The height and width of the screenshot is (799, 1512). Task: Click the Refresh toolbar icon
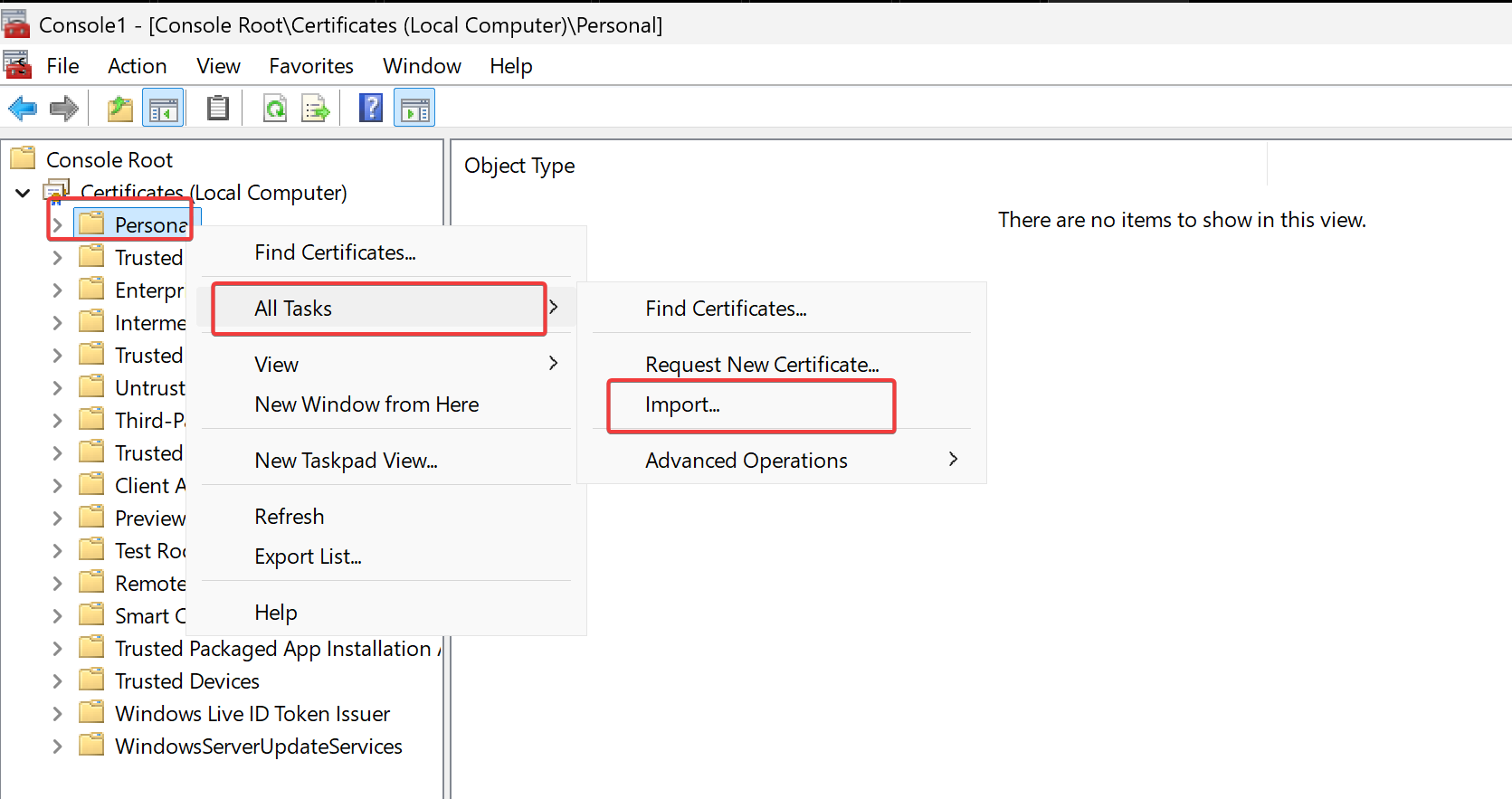275,109
